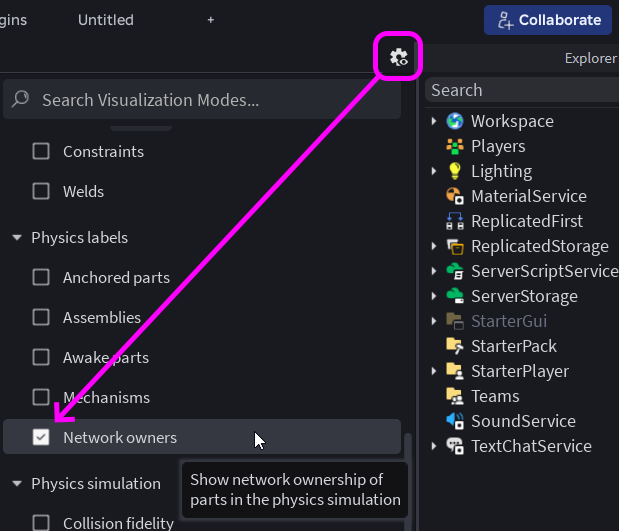
Task: Expand the TextChatService tree node
Action: (434, 446)
